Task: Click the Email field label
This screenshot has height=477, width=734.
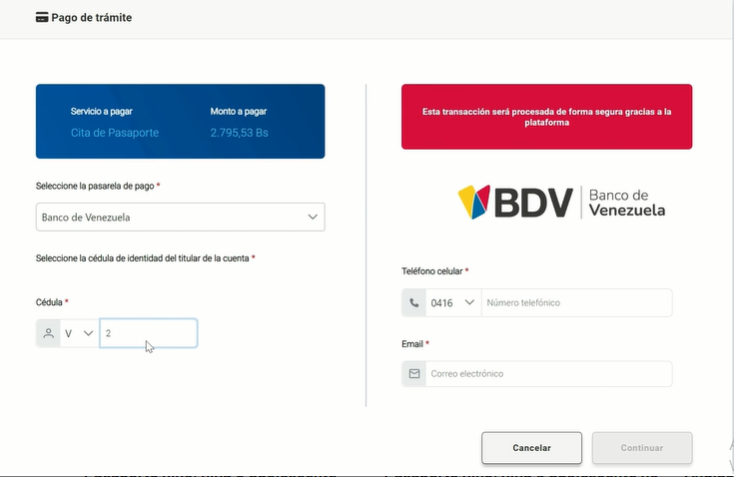Action: pyautogui.click(x=412, y=344)
